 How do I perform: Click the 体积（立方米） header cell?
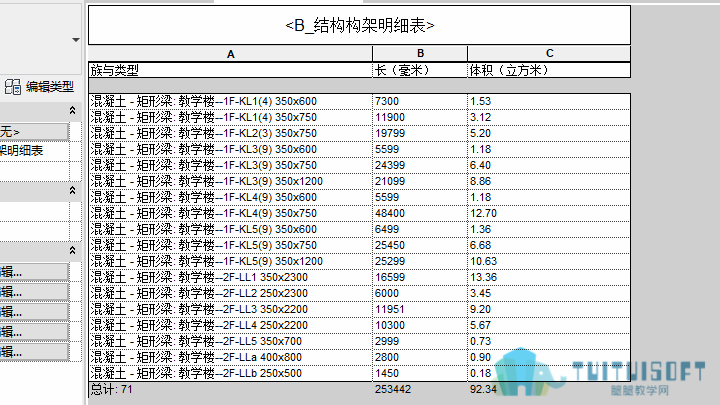pyautogui.click(x=549, y=70)
